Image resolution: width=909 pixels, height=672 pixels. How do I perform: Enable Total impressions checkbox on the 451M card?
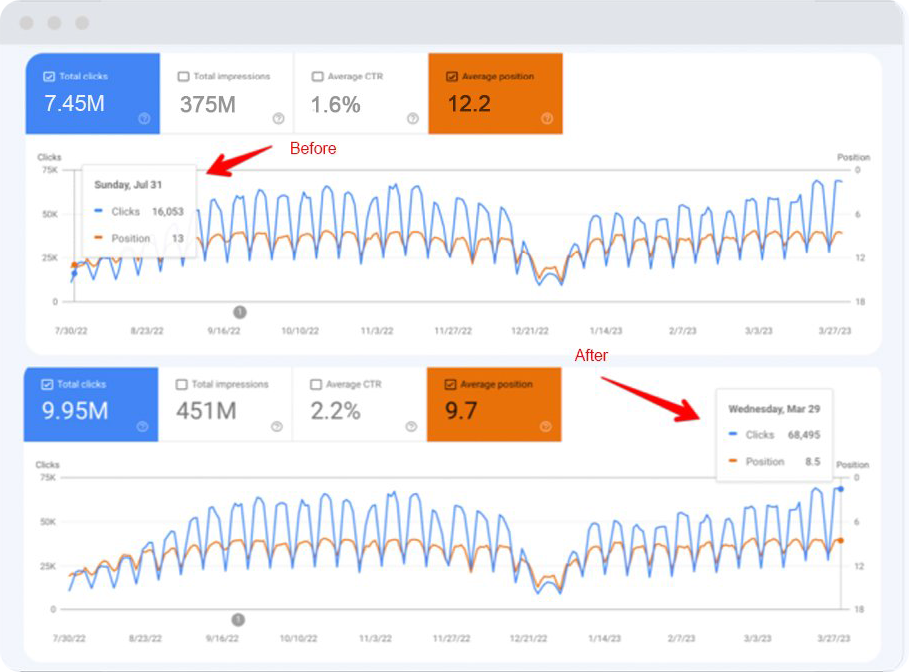(182, 384)
